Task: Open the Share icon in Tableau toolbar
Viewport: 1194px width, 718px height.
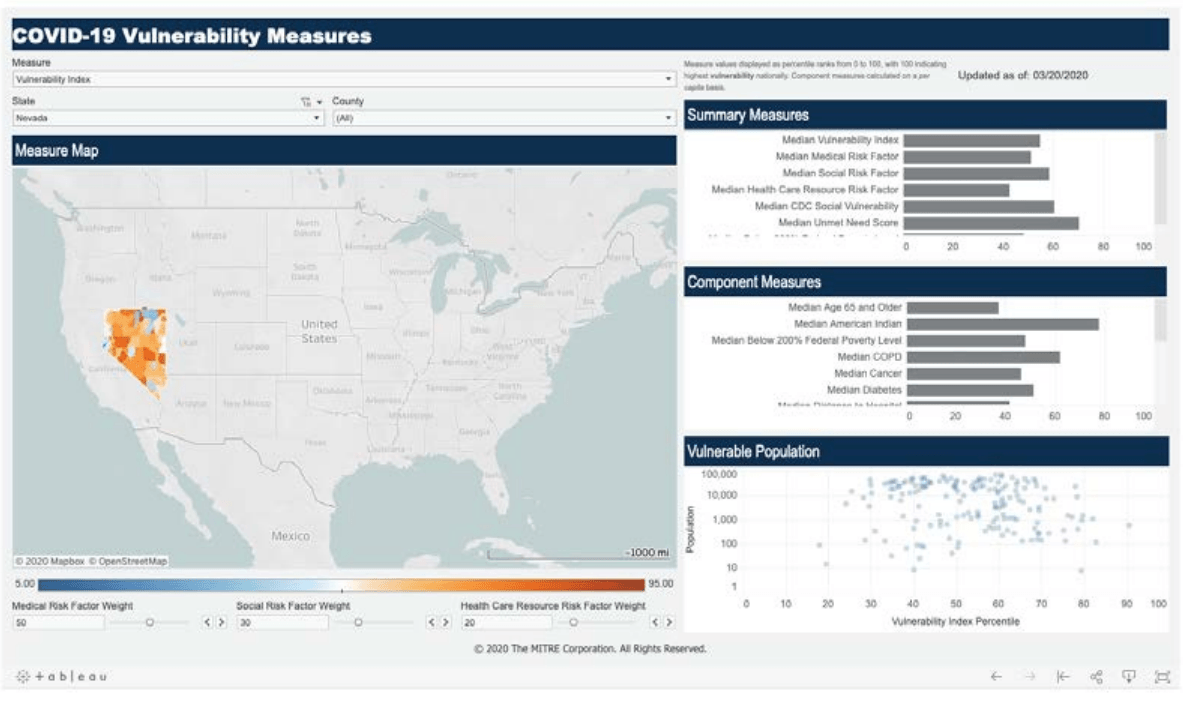Action: 1096,677
